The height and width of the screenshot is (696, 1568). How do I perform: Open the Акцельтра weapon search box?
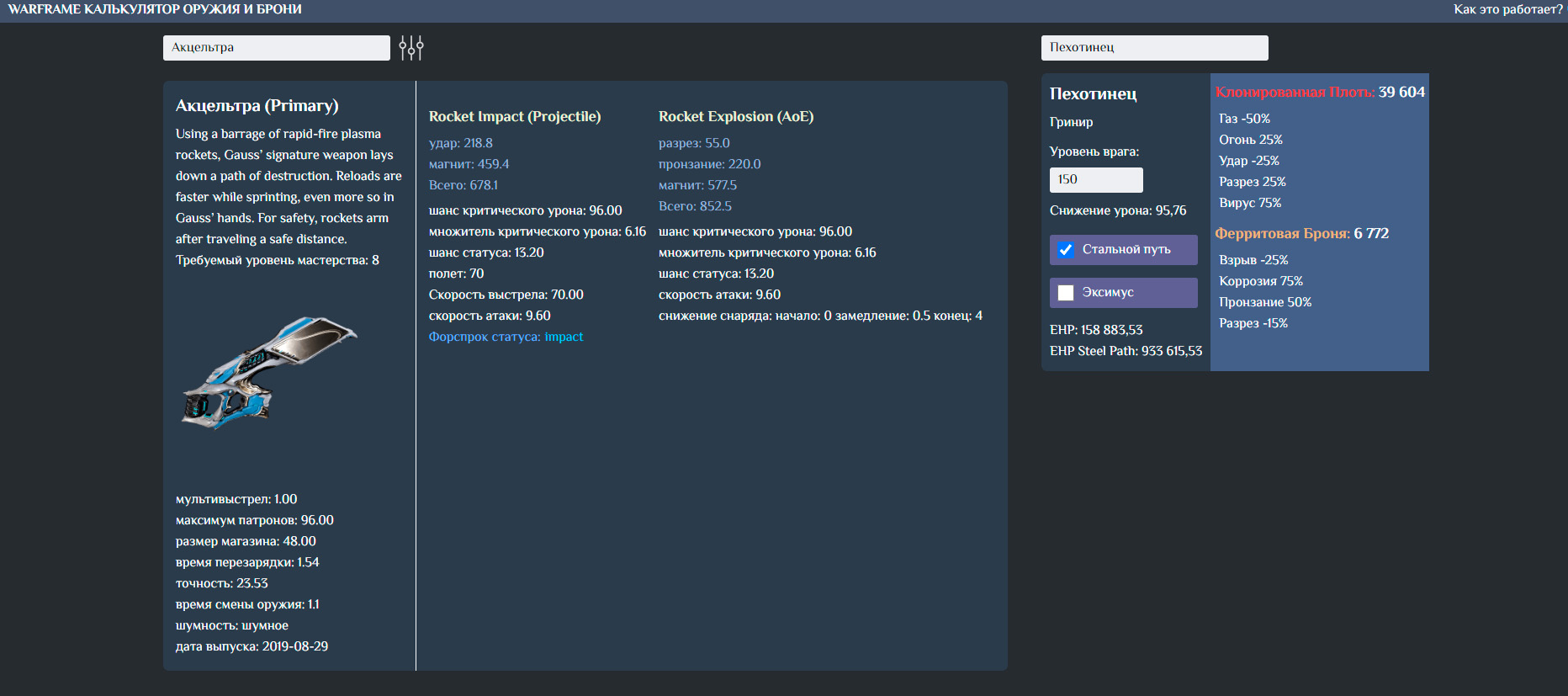coord(276,48)
